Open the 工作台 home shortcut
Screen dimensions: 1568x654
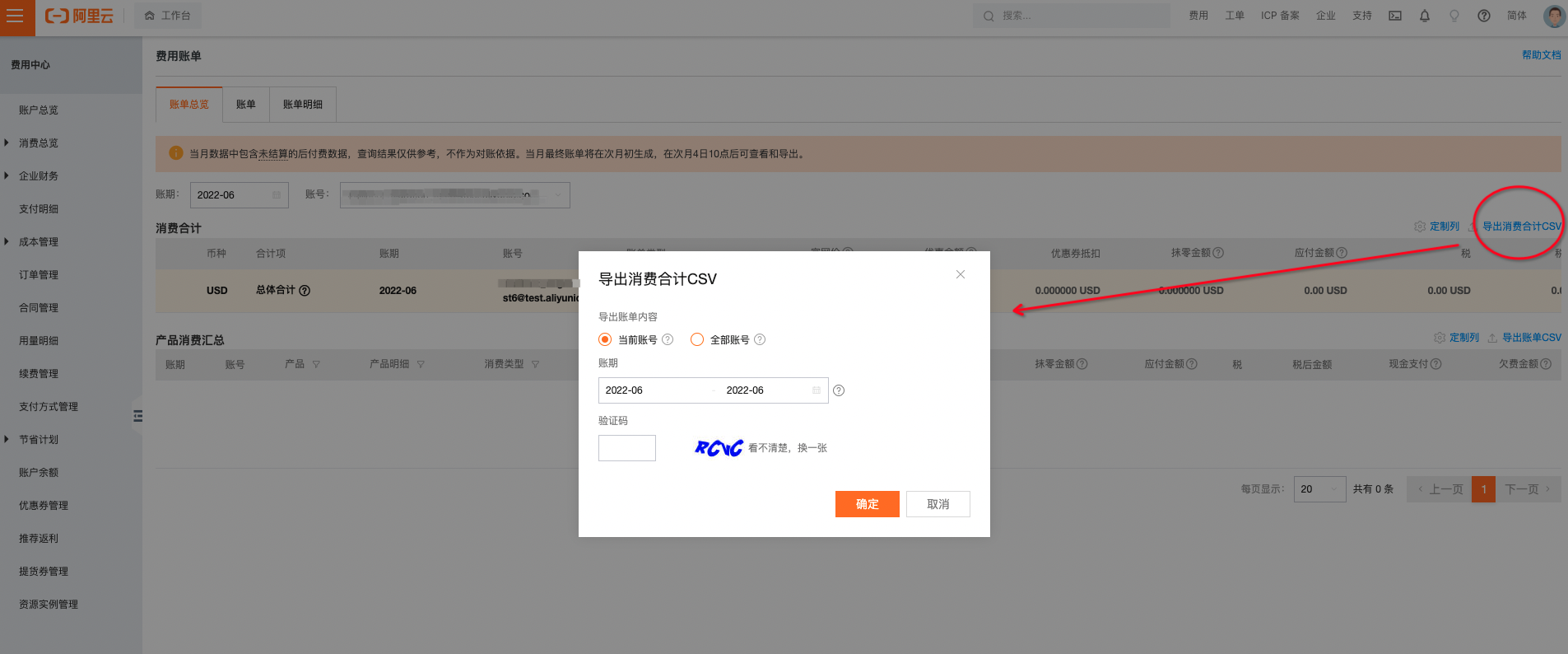pos(168,16)
